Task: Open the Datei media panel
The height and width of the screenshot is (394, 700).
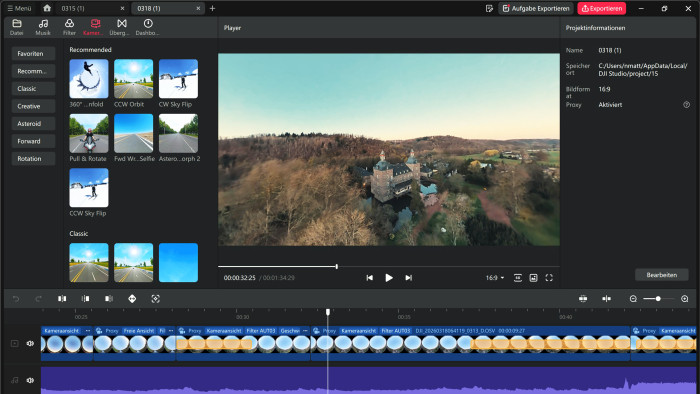Action: pos(17,27)
